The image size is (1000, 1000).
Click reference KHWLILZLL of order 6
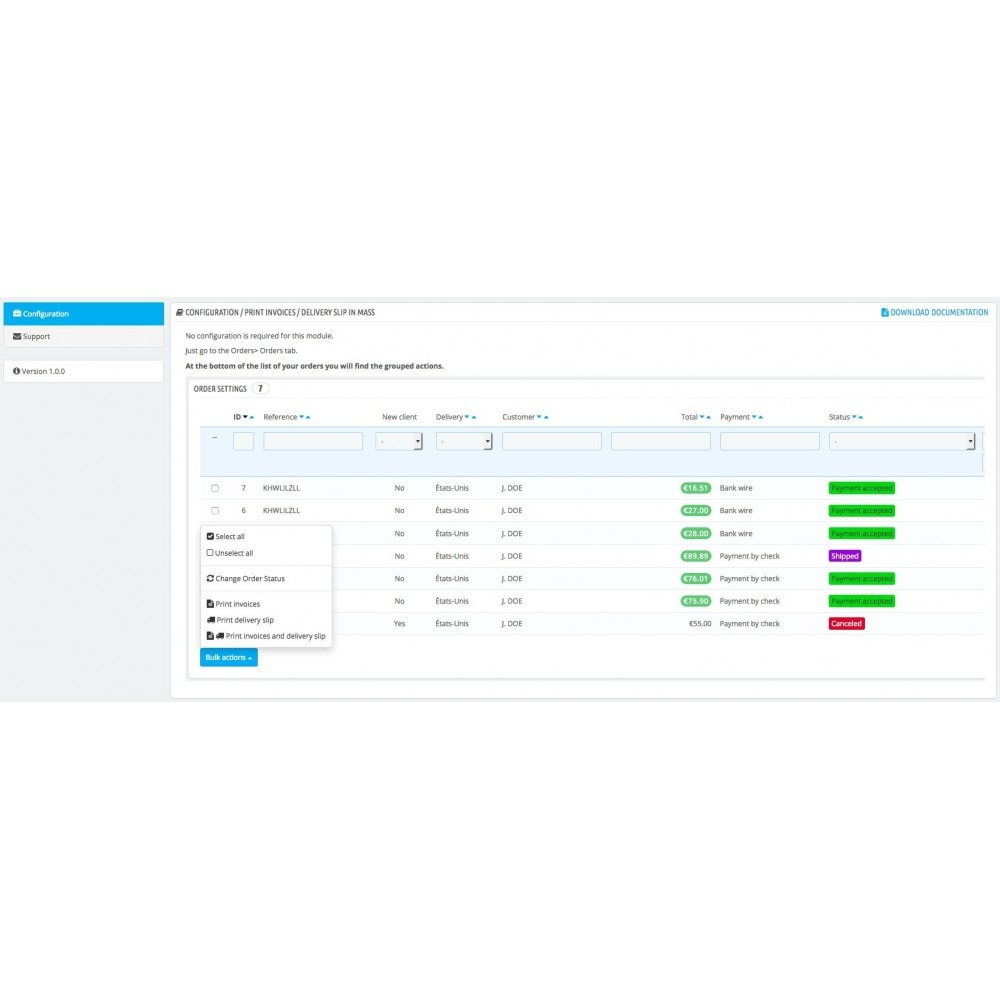[281, 511]
